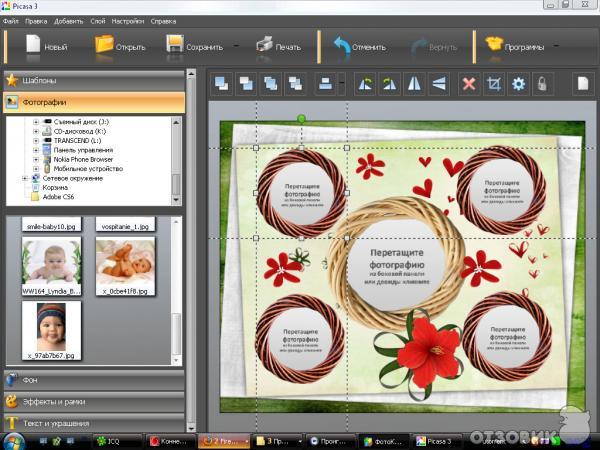Image resolution: width=600 pixels, height=450 pixels.
Task: Expand the Сетевое окружение tree node
Action: (x=25, y=178)
